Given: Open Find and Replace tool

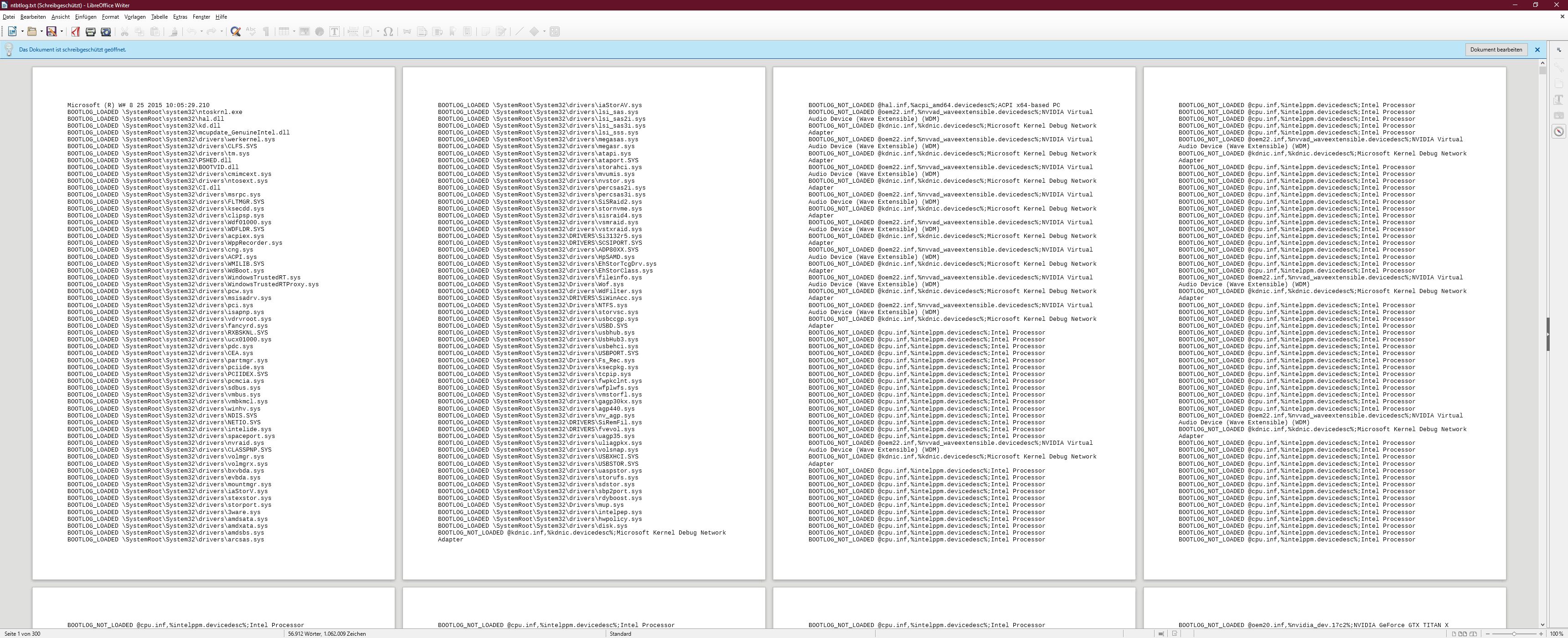Looking at the screenshot, I should click(x=236, y=31).
